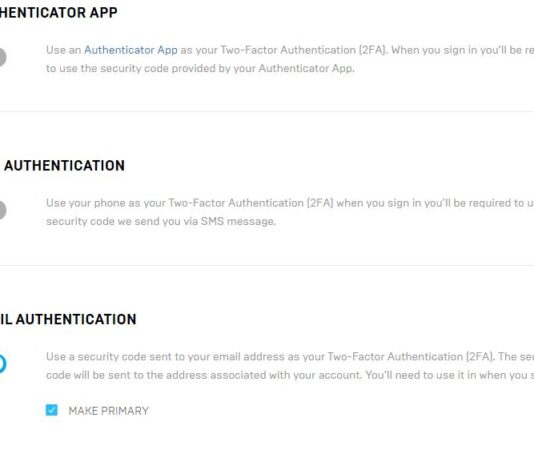Image resolution: width=534 pixels, height=462 pixels.
Task: Click the divider below Authenticator App section
Action: click(x=267, y=111)
